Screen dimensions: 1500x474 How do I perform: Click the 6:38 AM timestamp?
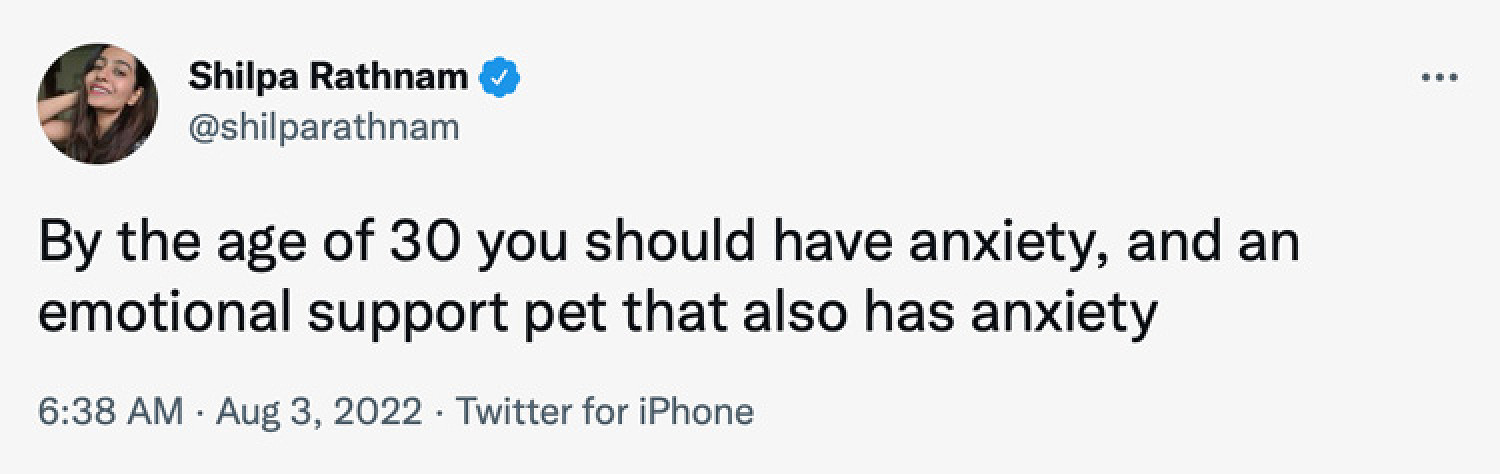coord(111,411)
